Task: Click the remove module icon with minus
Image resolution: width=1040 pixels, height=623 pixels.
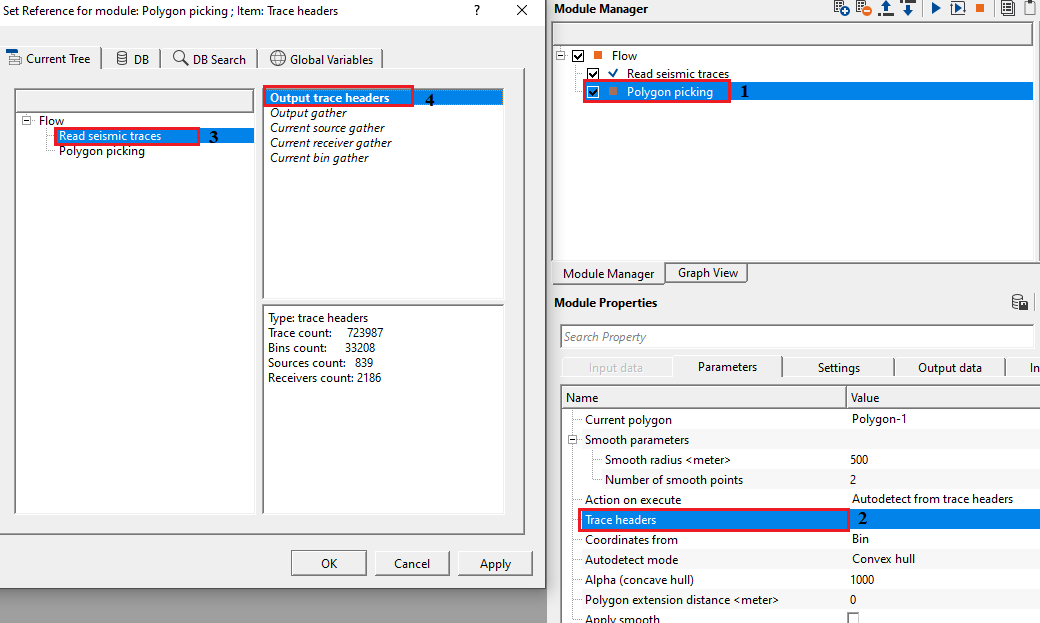Action: 863,9
